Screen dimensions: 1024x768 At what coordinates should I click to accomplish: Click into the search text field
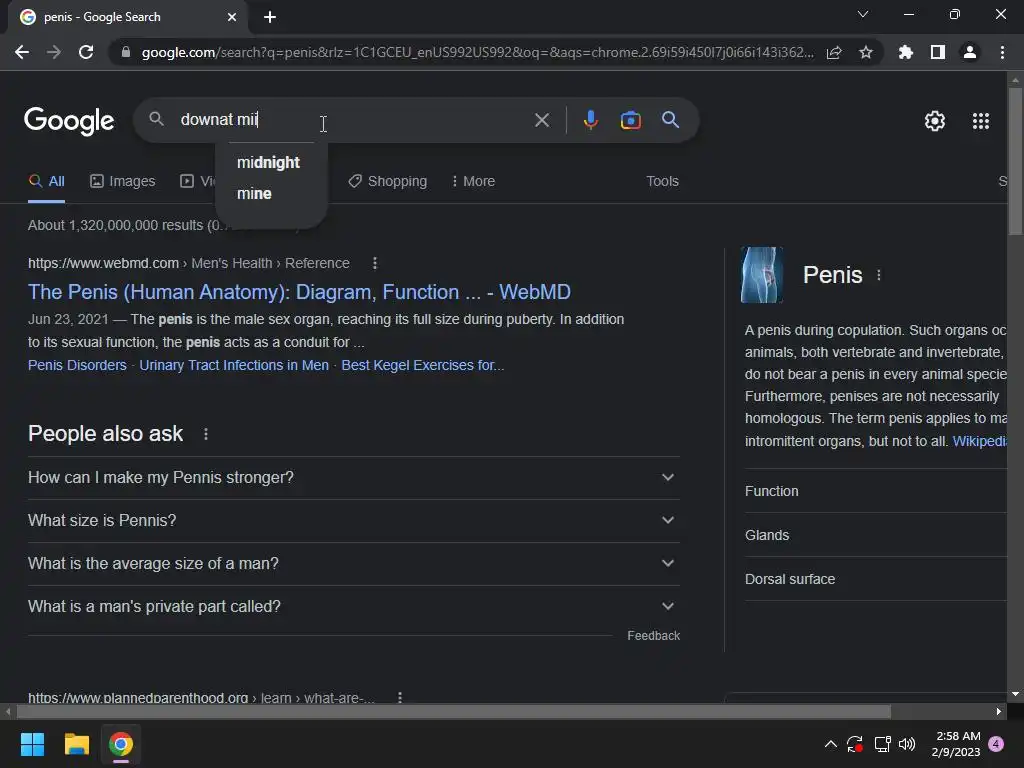353,120
